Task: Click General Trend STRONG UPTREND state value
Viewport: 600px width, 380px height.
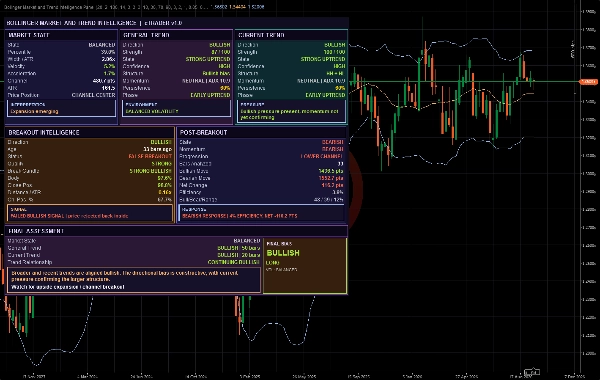Action: coord(208,59)
